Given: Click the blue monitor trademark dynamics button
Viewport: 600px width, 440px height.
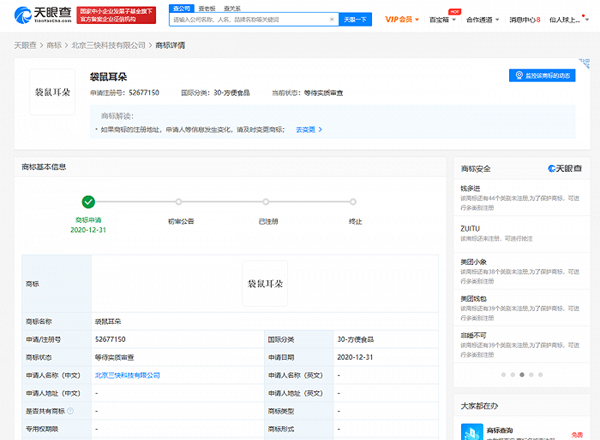Looking at the screenshot, I should click(x=542, y=75).
